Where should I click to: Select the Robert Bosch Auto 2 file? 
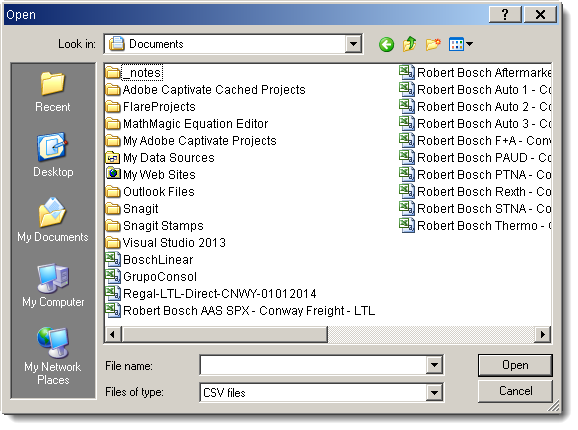point(475,106)
